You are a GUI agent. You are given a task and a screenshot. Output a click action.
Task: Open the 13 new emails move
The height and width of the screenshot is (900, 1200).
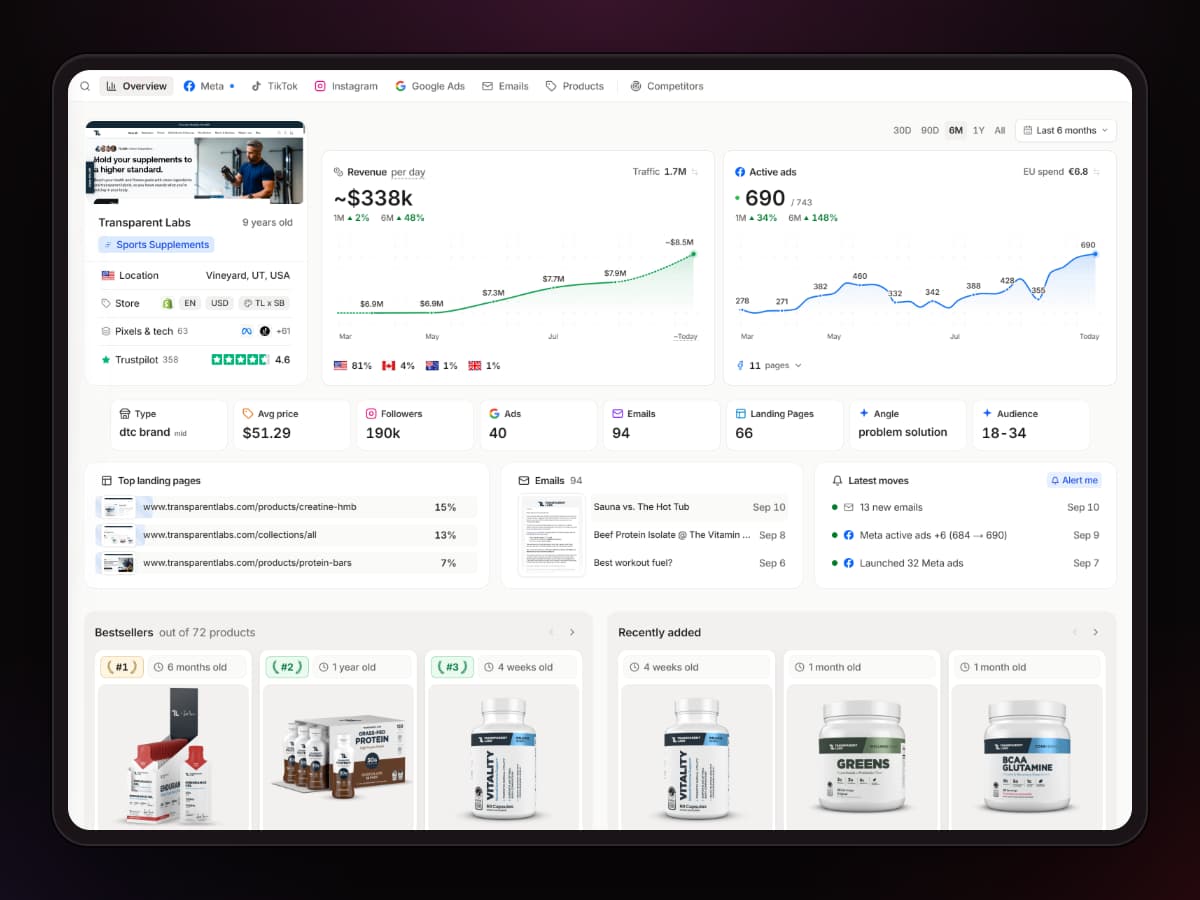click(x=966, y=507)
